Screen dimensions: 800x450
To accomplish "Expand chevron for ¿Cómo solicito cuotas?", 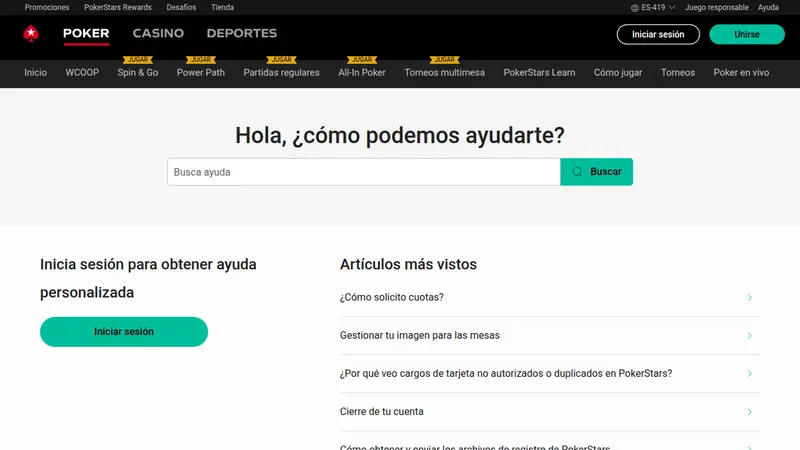I will point(749,297).
